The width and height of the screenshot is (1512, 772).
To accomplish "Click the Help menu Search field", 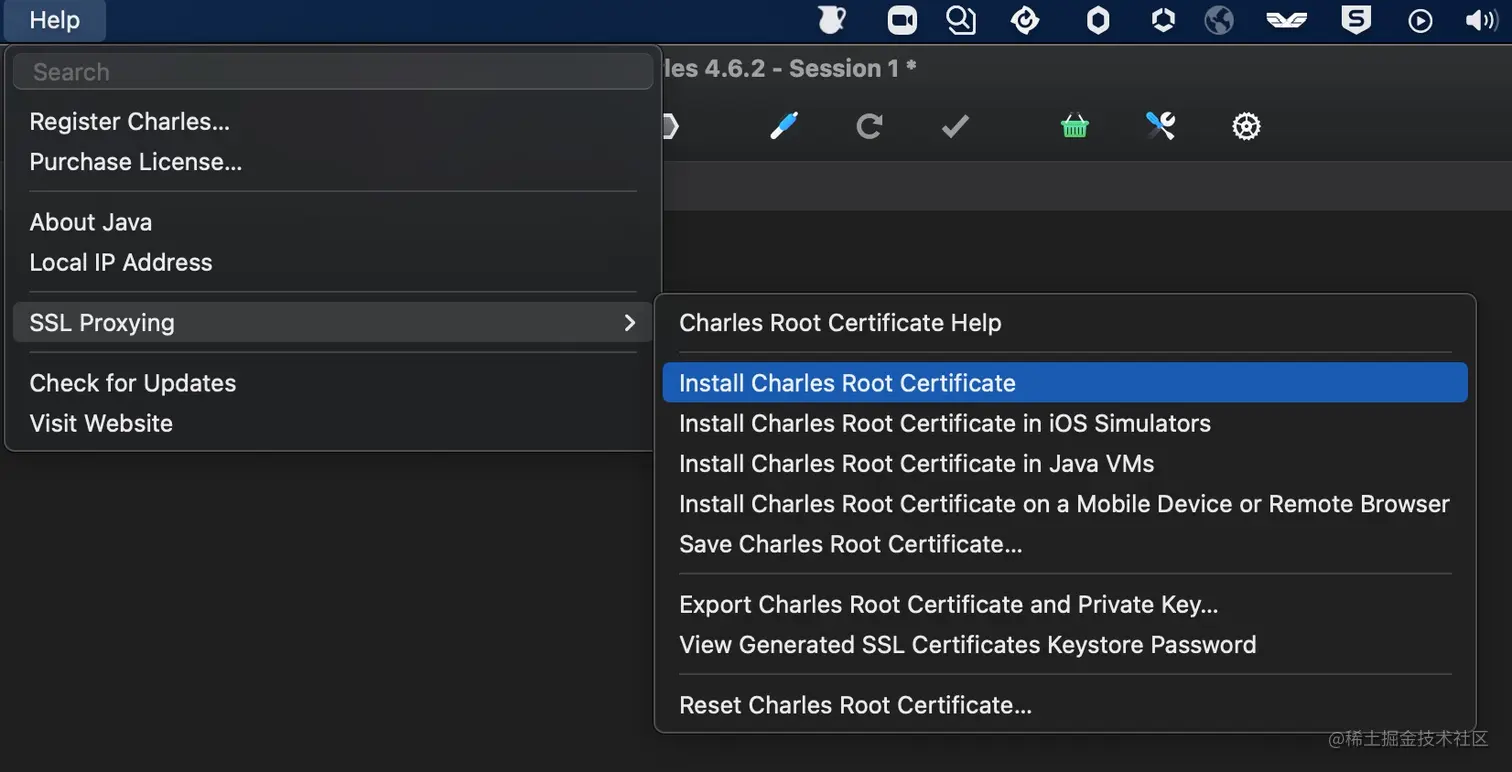I will [x=333, y=72].
